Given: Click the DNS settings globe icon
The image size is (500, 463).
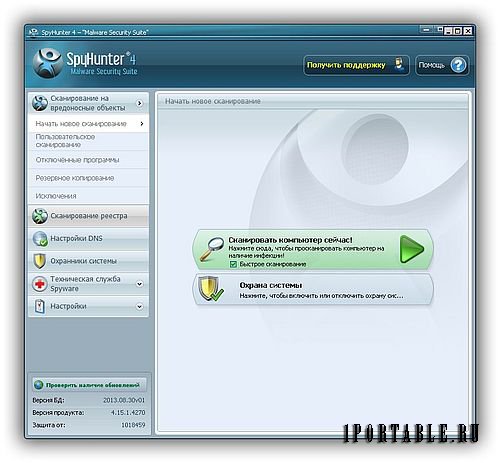Looking at the screenshot, I should pos(40,239).
